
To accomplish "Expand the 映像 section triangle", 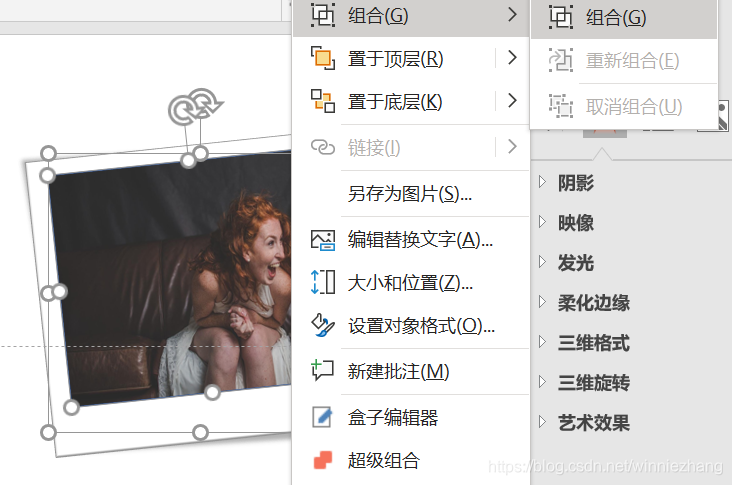I will (x=542, y=221).
